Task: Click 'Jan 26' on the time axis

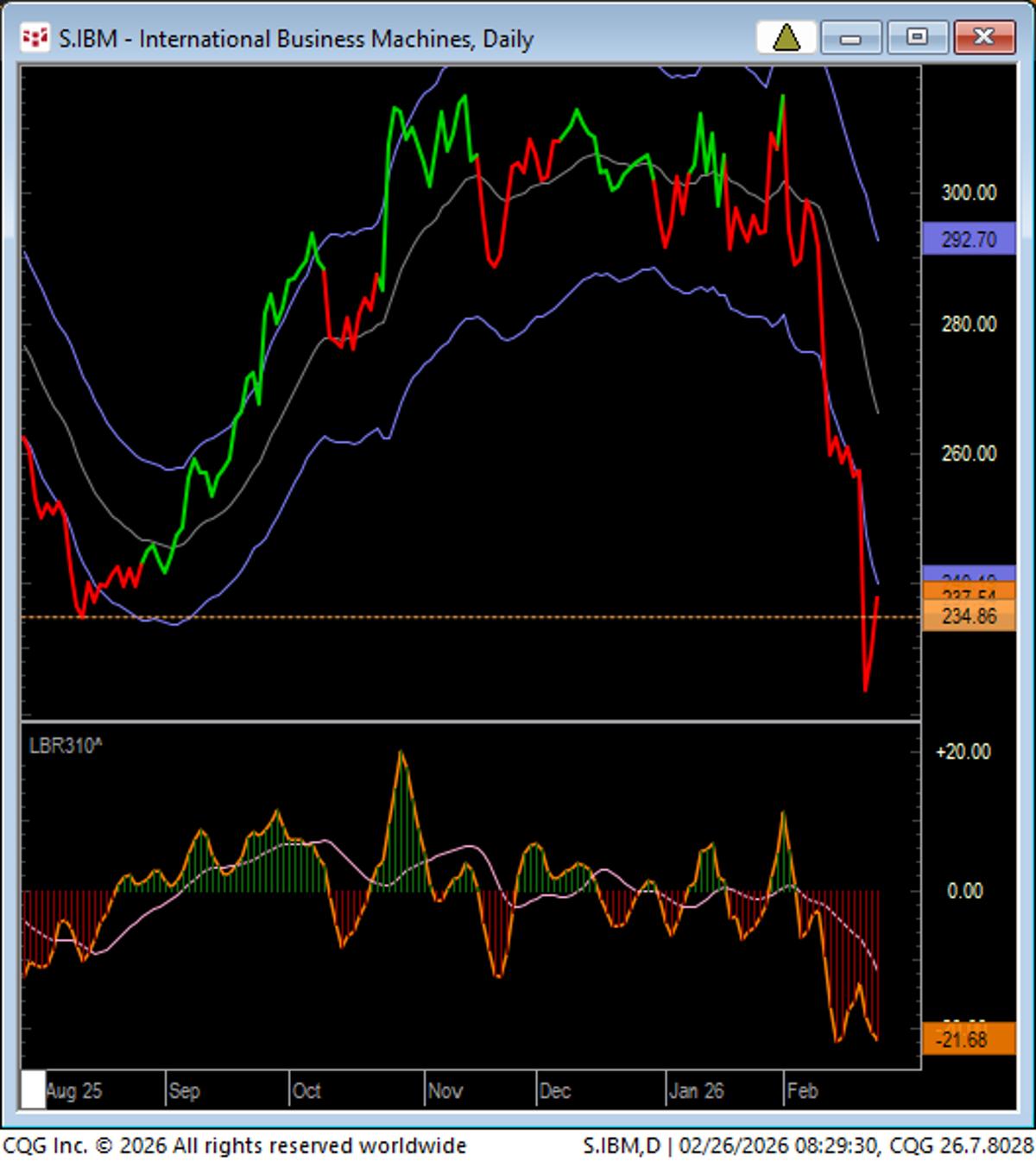Action: click(696, 1090)
